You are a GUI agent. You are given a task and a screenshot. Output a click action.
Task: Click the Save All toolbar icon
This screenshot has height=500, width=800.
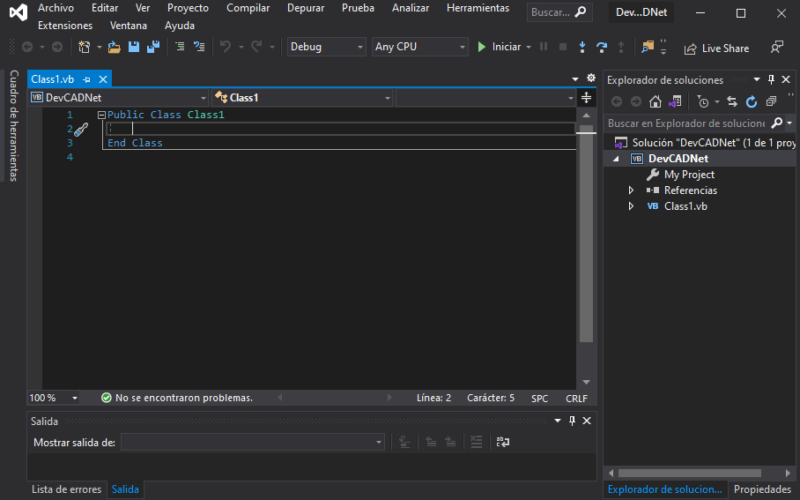click(153, 47)
